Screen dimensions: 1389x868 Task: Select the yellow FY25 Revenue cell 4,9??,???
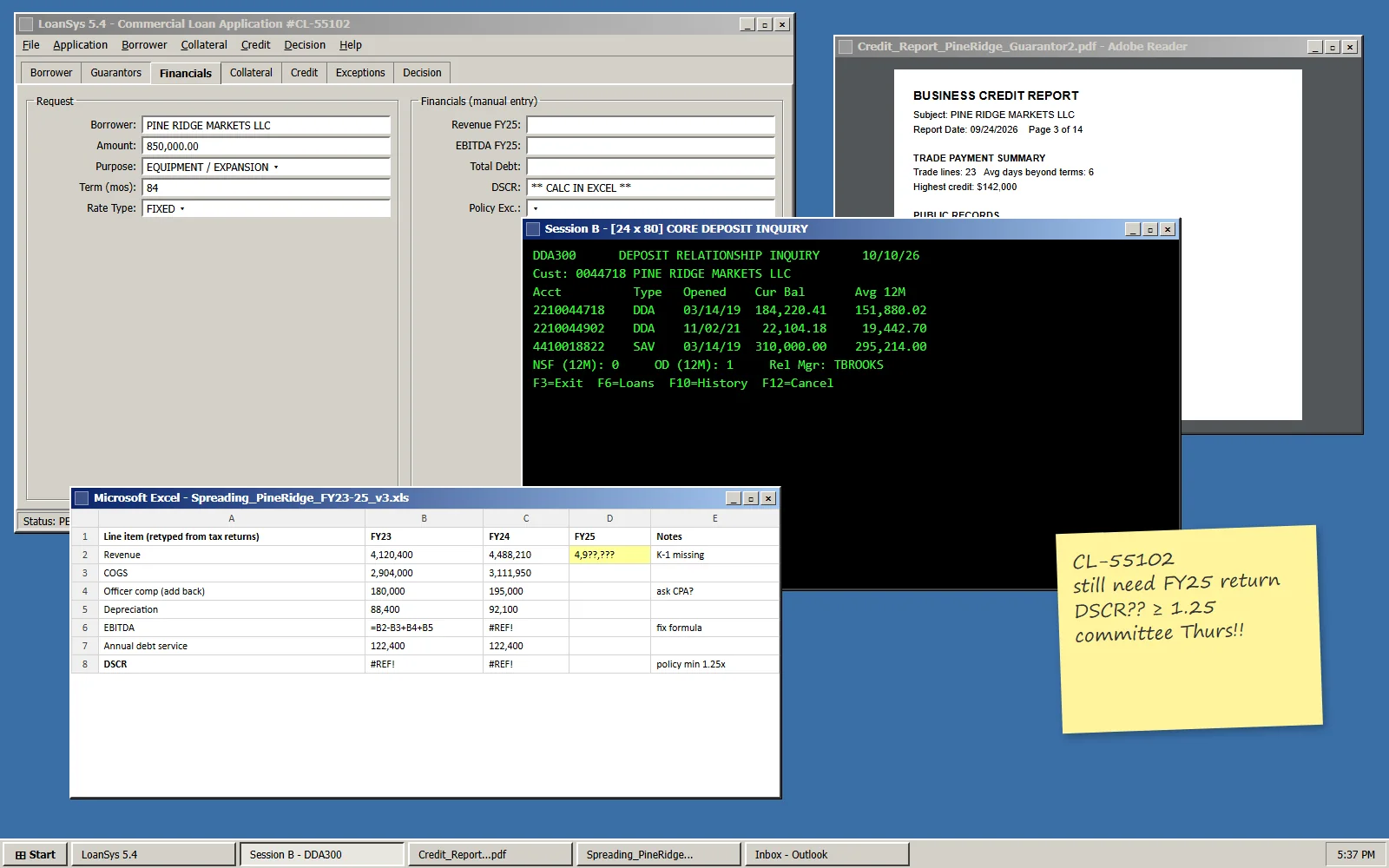click(610, 556)
